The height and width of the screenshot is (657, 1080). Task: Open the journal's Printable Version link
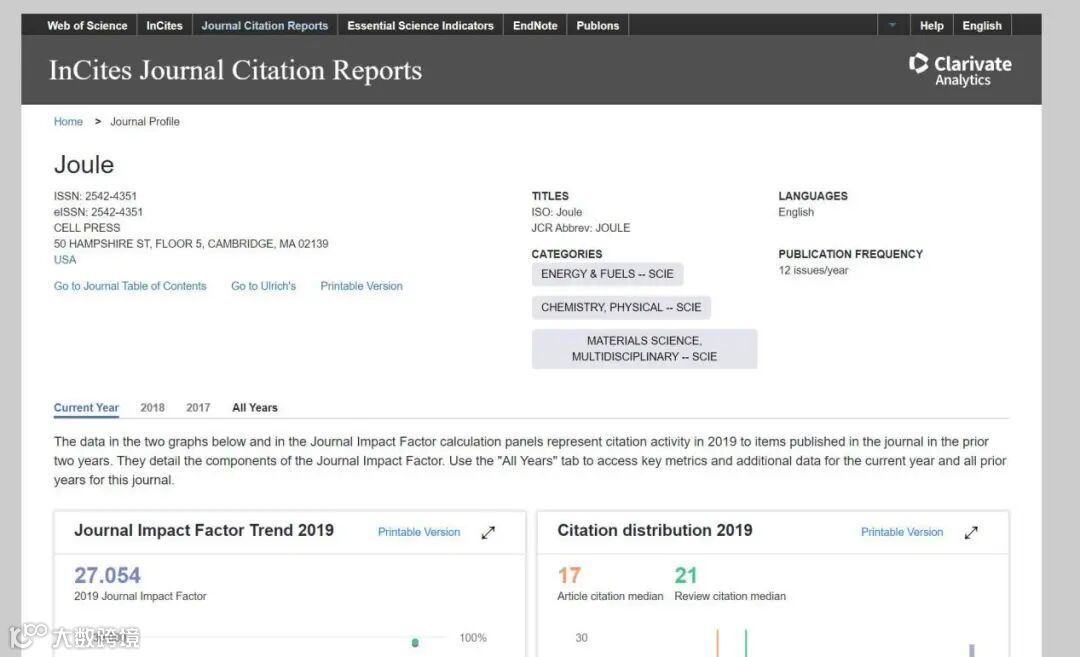click(x=361, y=286)
